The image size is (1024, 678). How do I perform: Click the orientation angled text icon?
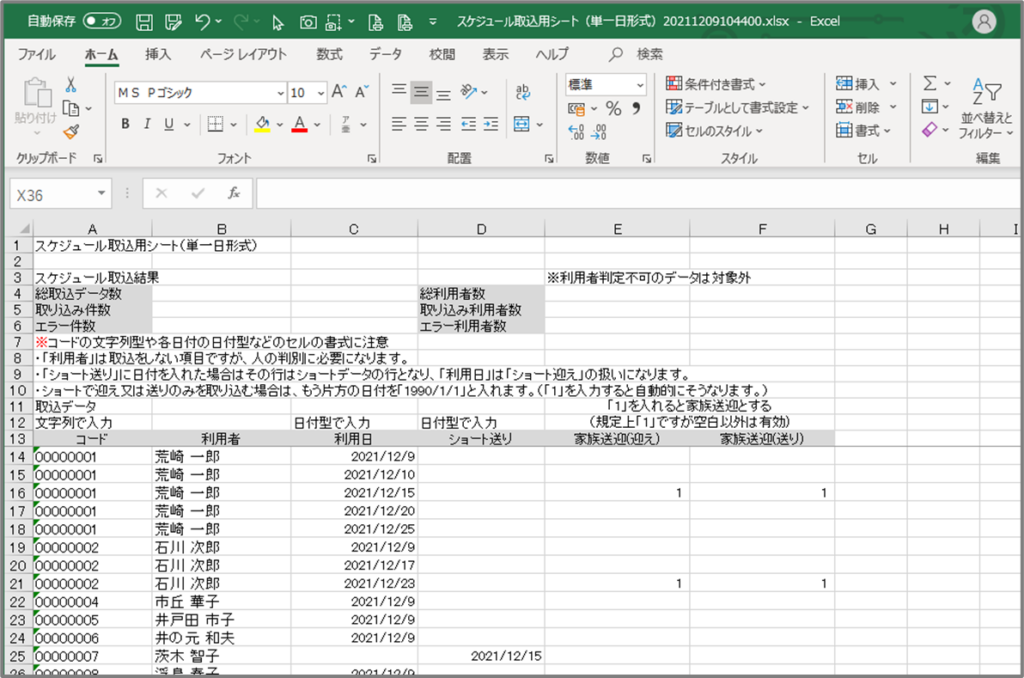469,92
